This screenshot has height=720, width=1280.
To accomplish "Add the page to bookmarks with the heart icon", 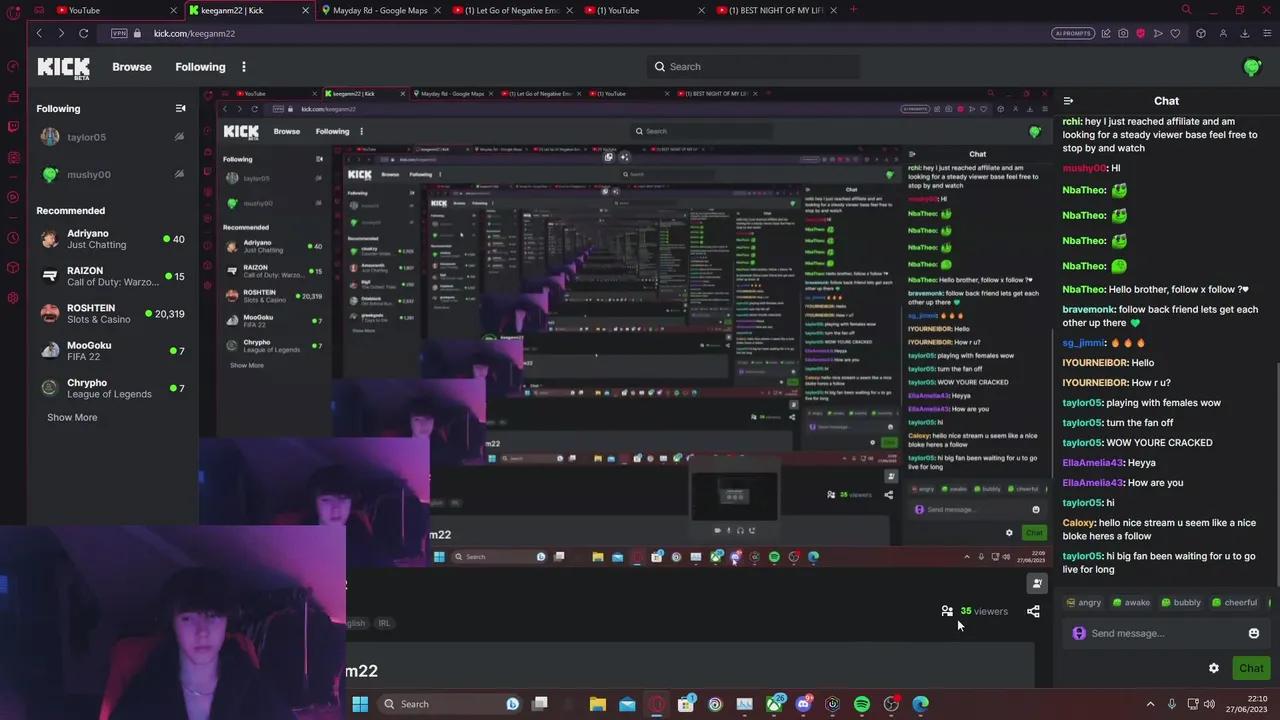I will coord(1175,33).
